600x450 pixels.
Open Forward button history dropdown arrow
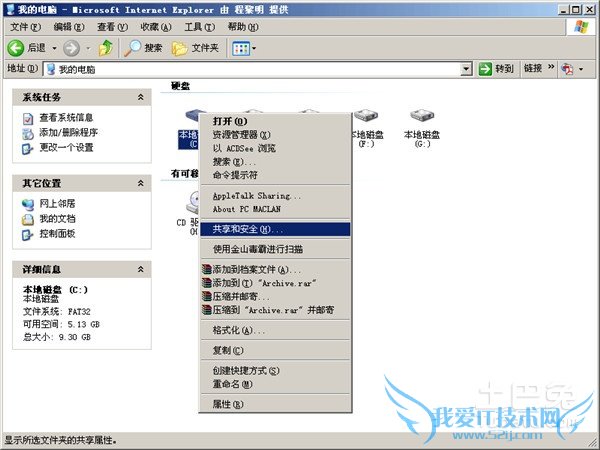pyautogui.click(x=88, y=48)
